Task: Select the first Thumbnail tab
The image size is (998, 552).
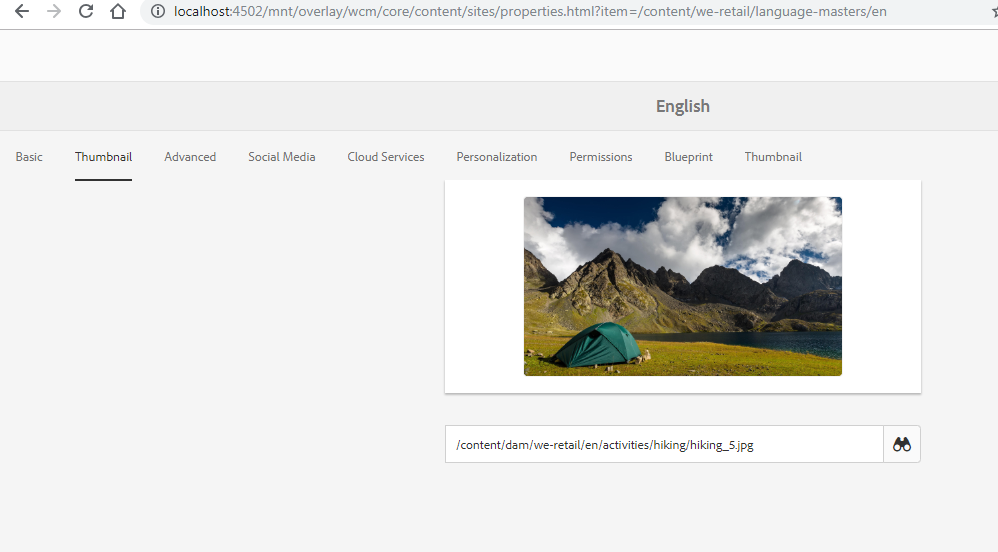Action: point(103,157)
